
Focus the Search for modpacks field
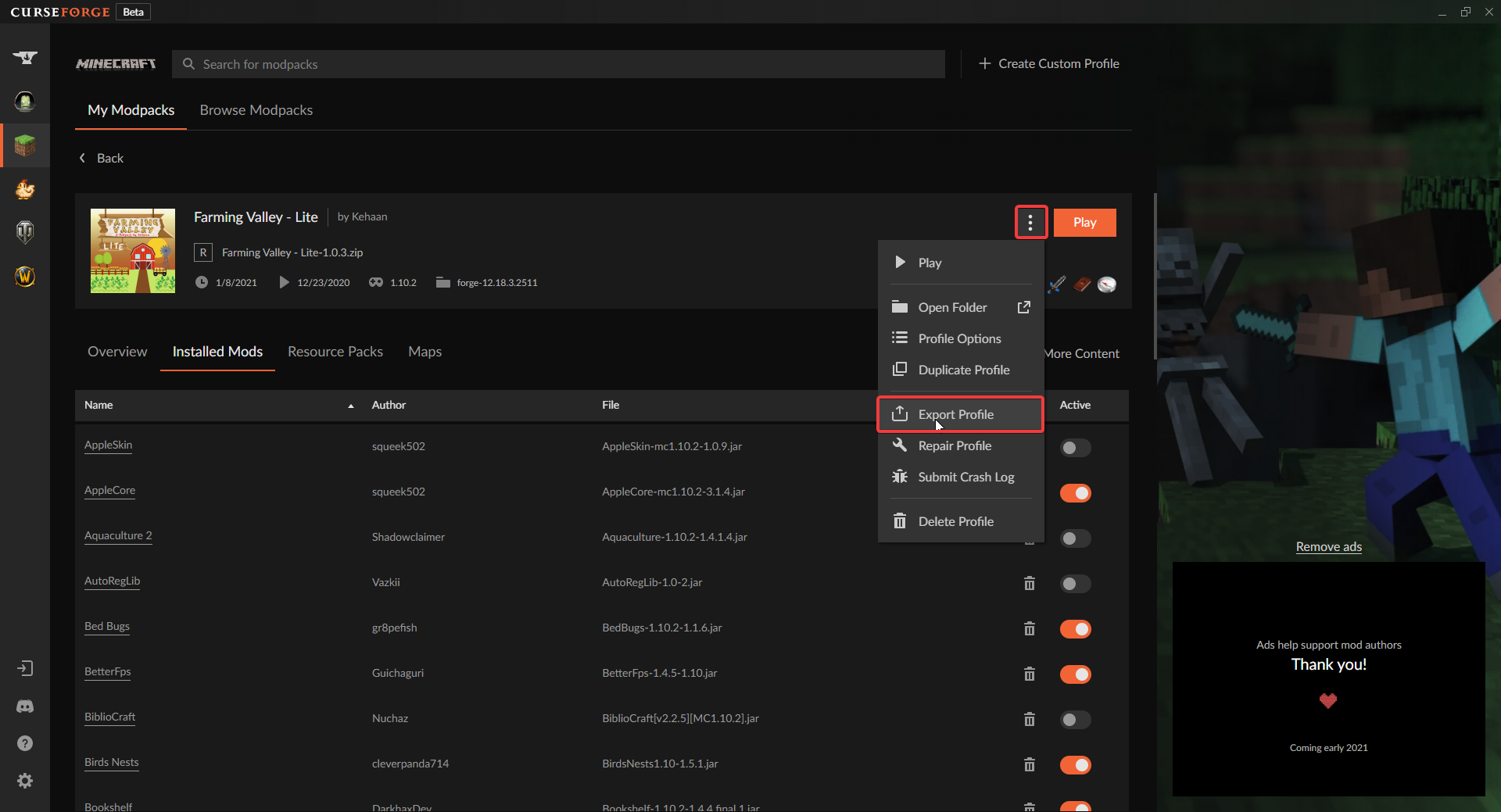click(558, 64)
